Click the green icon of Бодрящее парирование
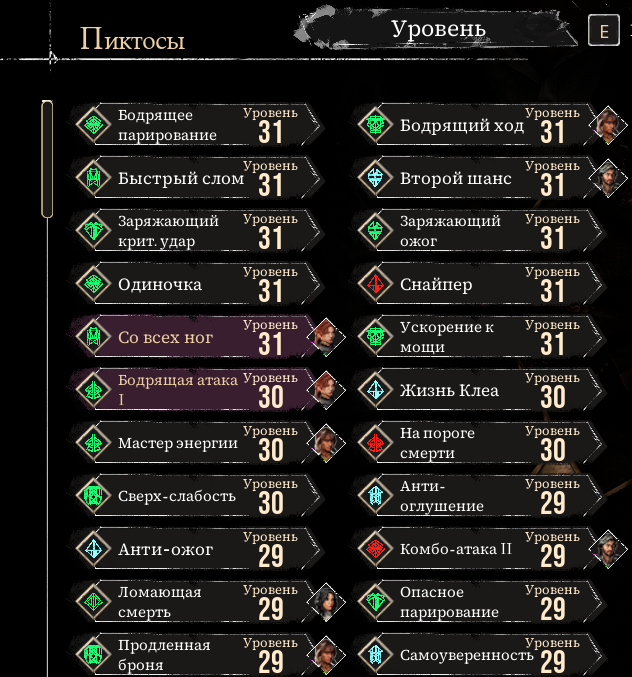The image size is (632, 677). click(94, 125)
